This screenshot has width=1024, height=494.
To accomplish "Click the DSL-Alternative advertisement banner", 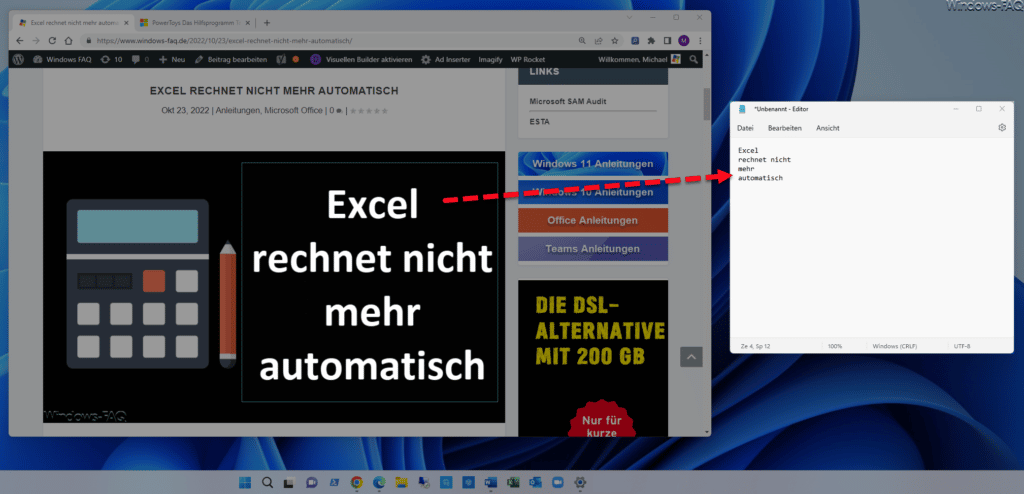I will tap(593, 358).
